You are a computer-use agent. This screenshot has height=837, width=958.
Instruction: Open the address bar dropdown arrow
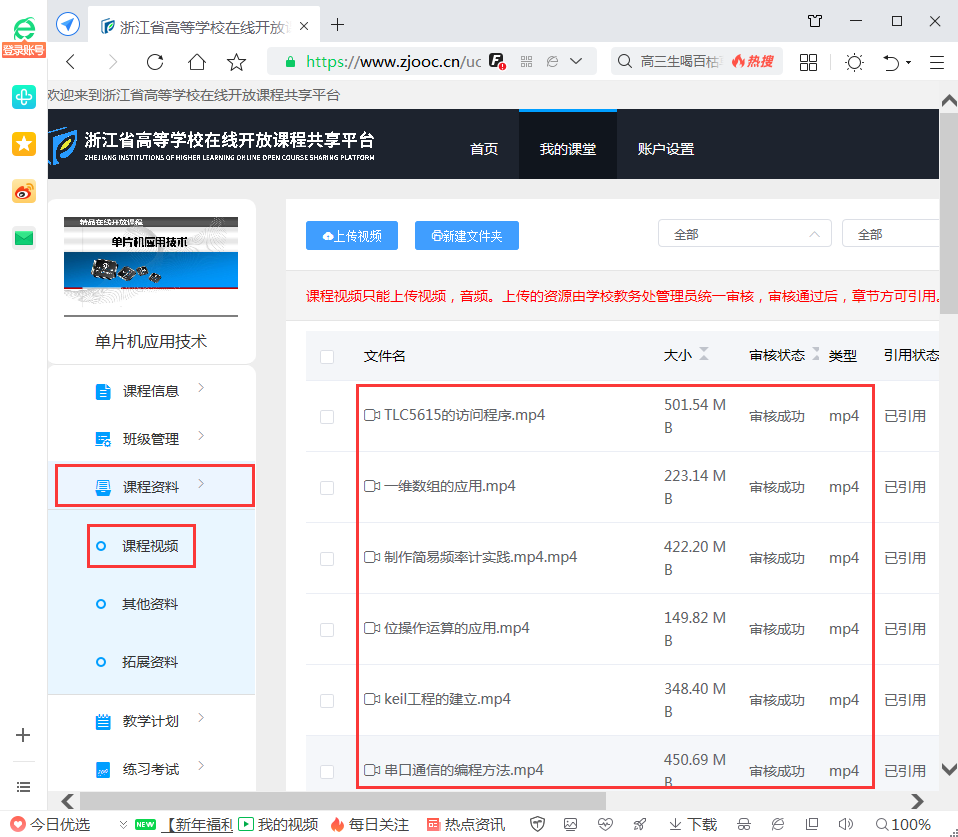click(x=576, y=62)
